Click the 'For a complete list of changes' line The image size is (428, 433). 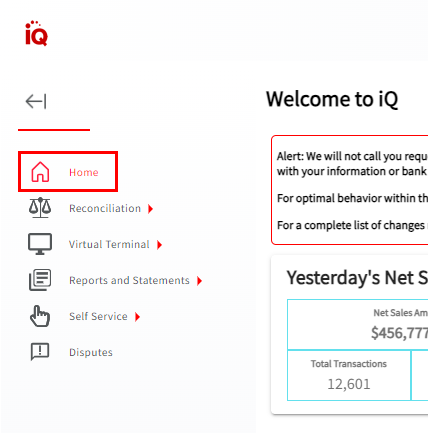pos(352,225)
